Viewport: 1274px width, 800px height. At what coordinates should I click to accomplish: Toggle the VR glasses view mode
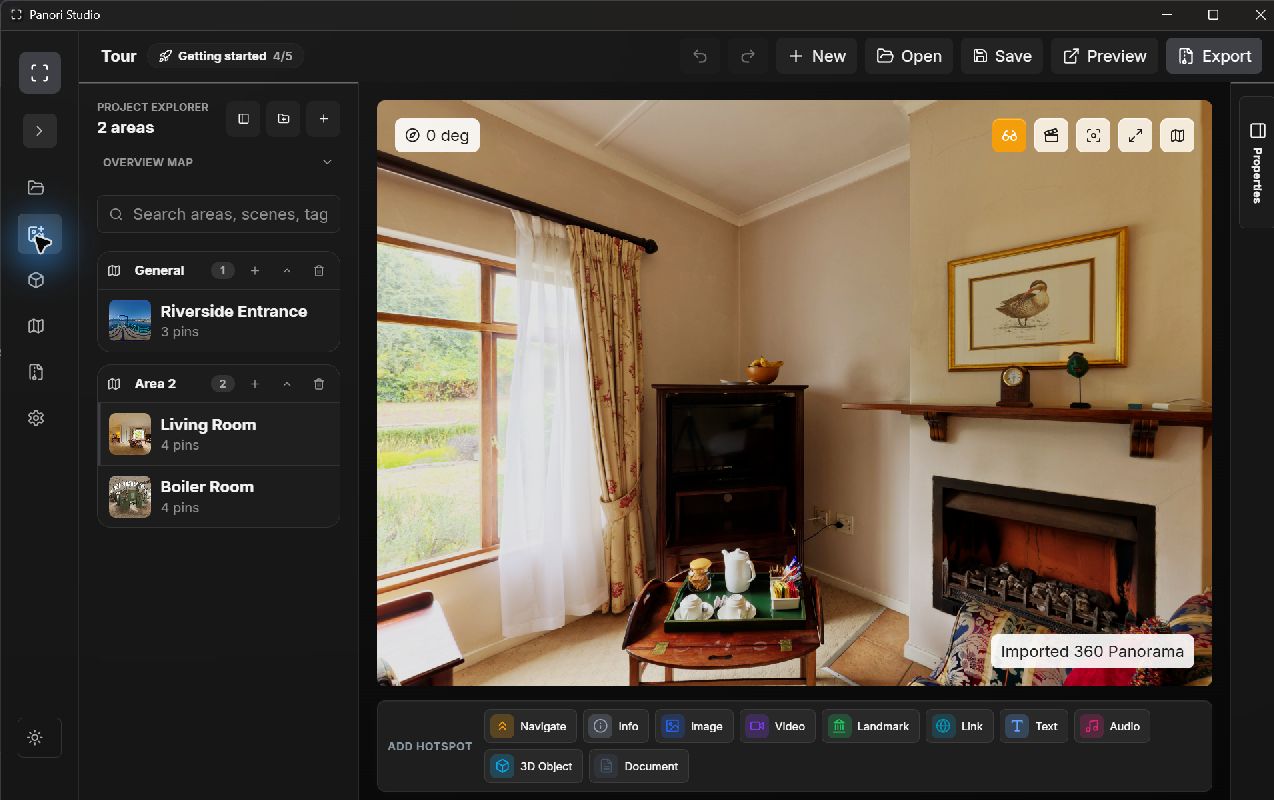[1009, 135]
